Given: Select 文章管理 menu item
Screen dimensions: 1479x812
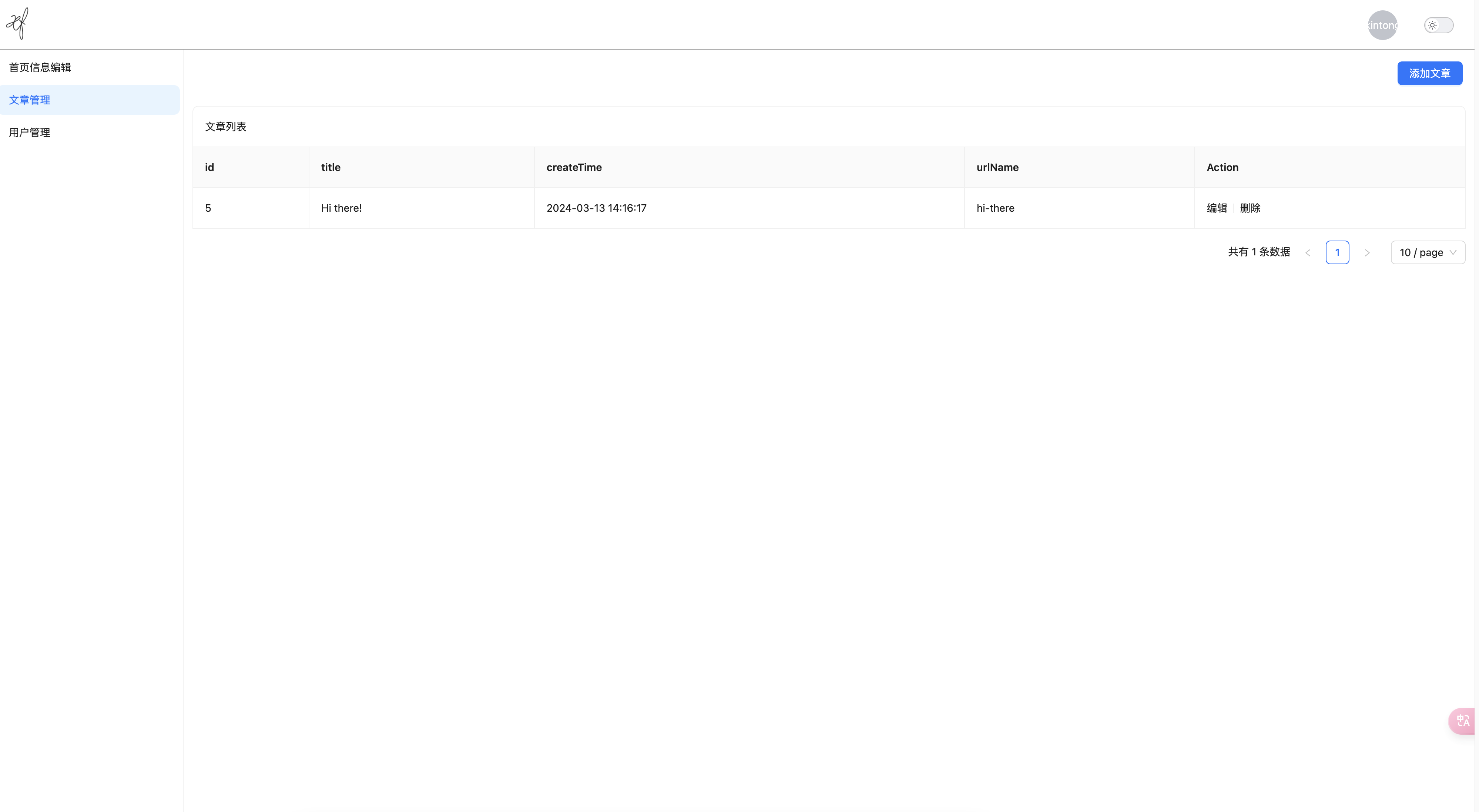Looking at the screenshot, I should pyautogui.click(x=90, y=100).
